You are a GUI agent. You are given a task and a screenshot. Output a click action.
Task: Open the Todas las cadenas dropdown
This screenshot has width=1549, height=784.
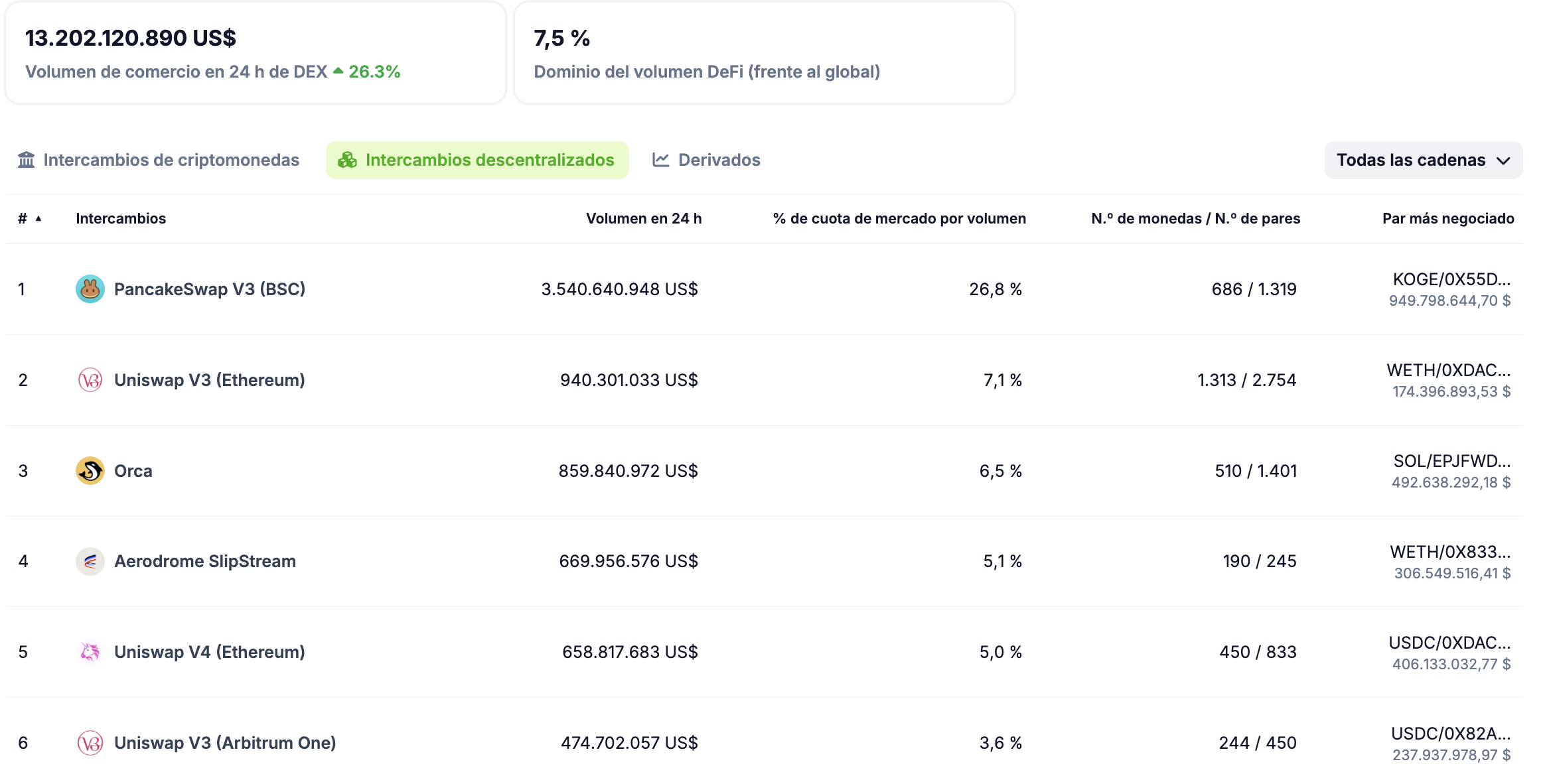(x=1423, y=160)
